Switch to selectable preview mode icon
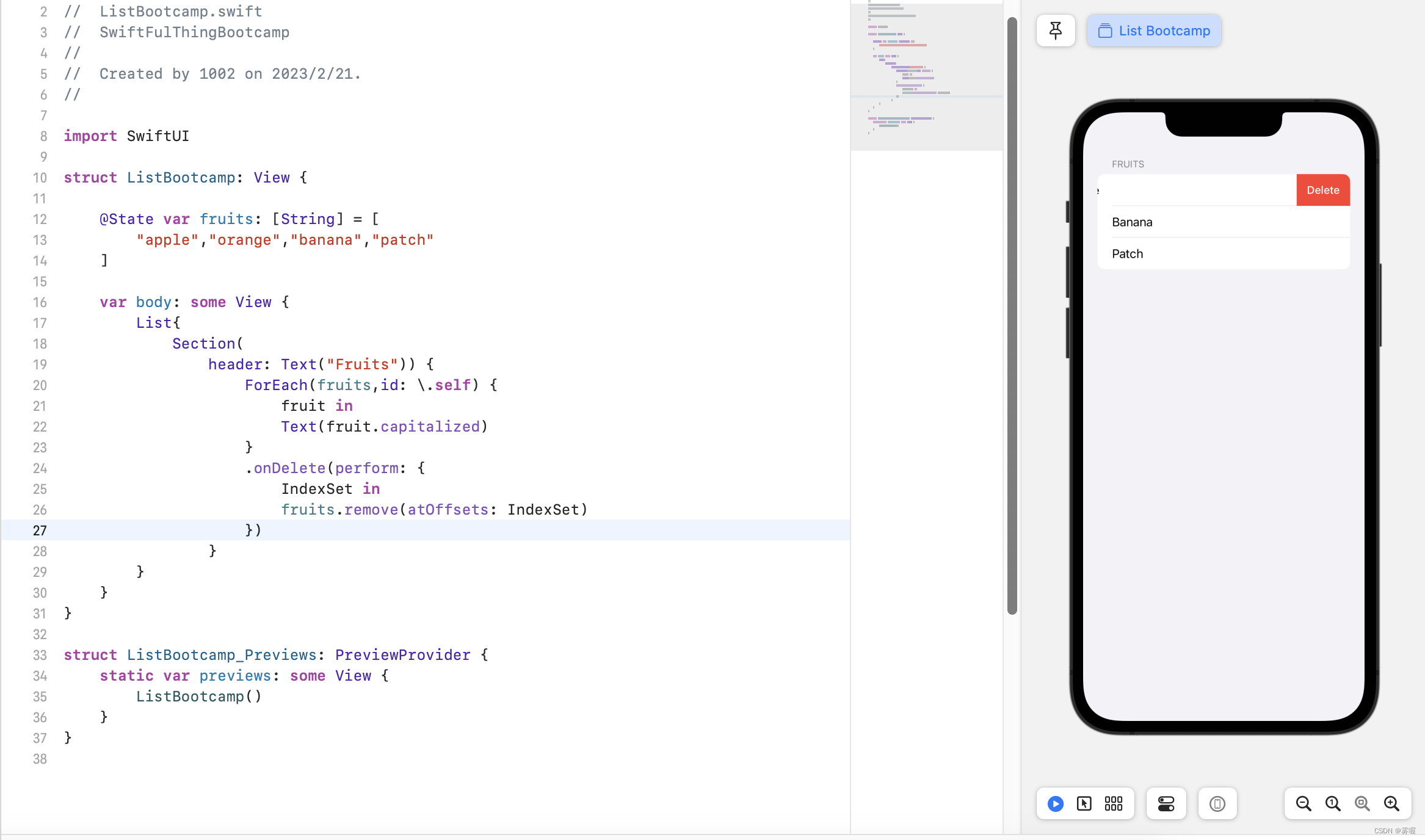Image resolution: width=1425 pixels, height=840 pixels. [x=1084, y=803]
